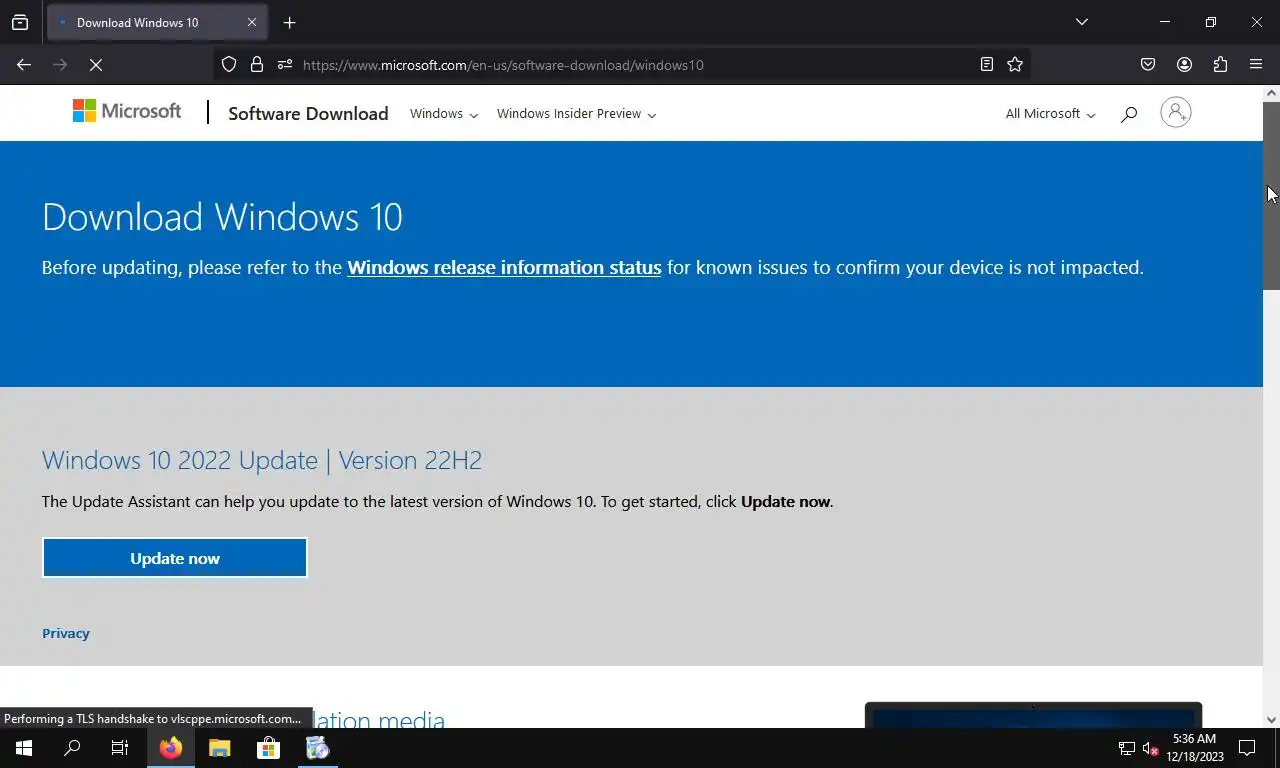Viewport: 1280px width, 768px height.
Task: Expand the Windows navigation dropdown
Action: click(444, 114)
